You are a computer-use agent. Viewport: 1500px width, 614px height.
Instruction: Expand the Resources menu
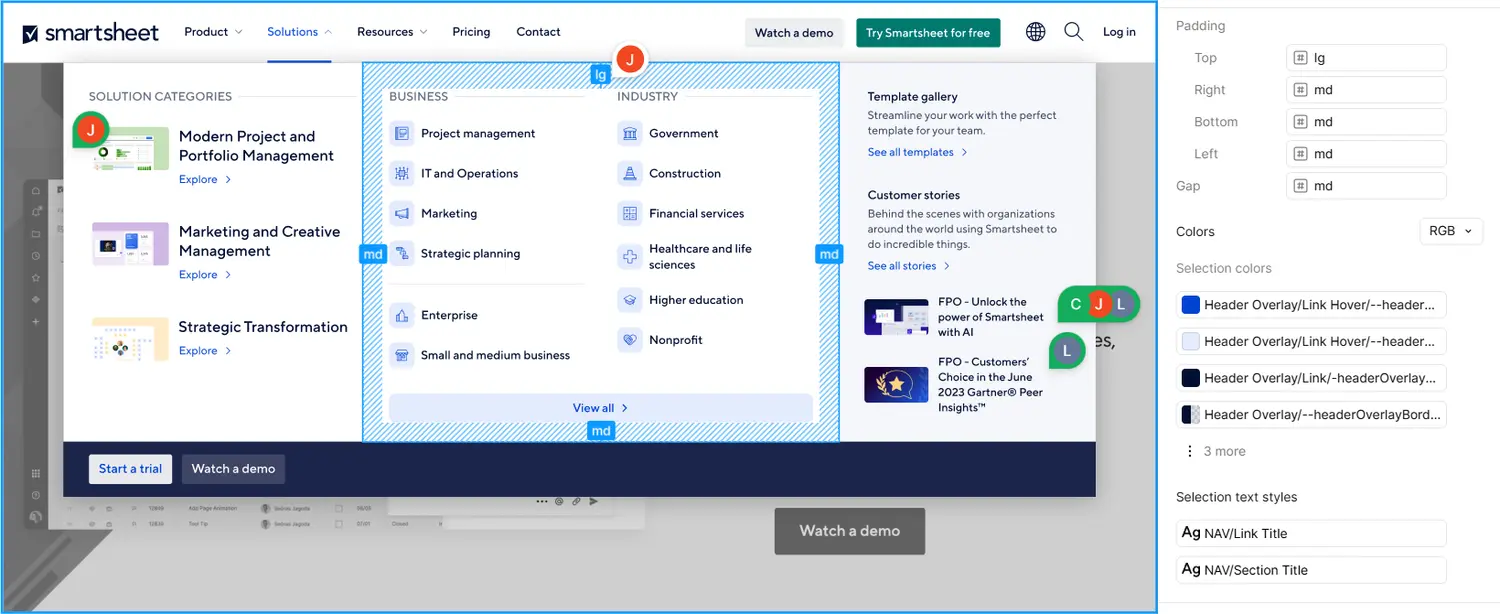(x=392, y=32)
